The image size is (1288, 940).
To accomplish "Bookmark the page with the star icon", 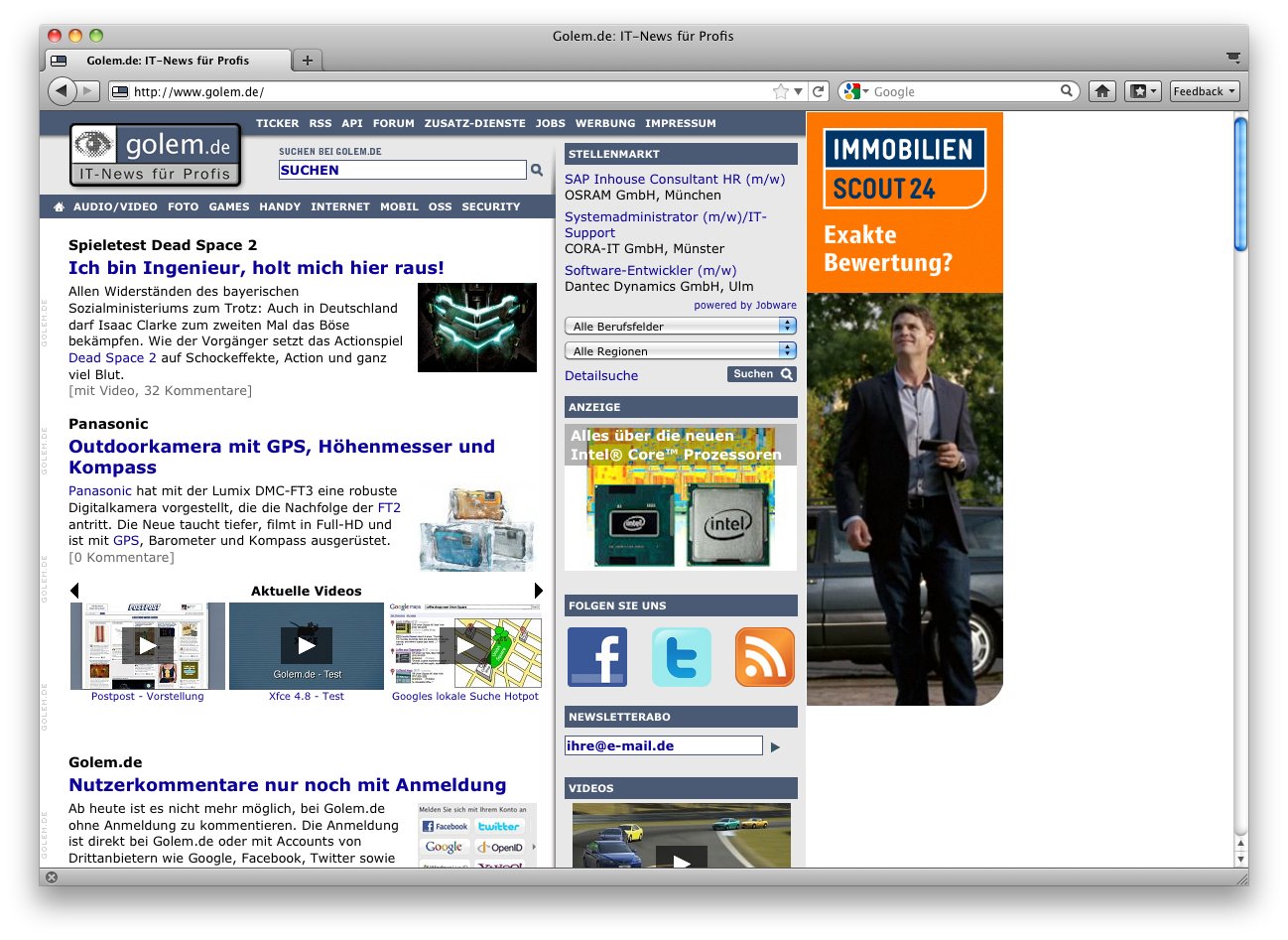I will pos(780,90).
